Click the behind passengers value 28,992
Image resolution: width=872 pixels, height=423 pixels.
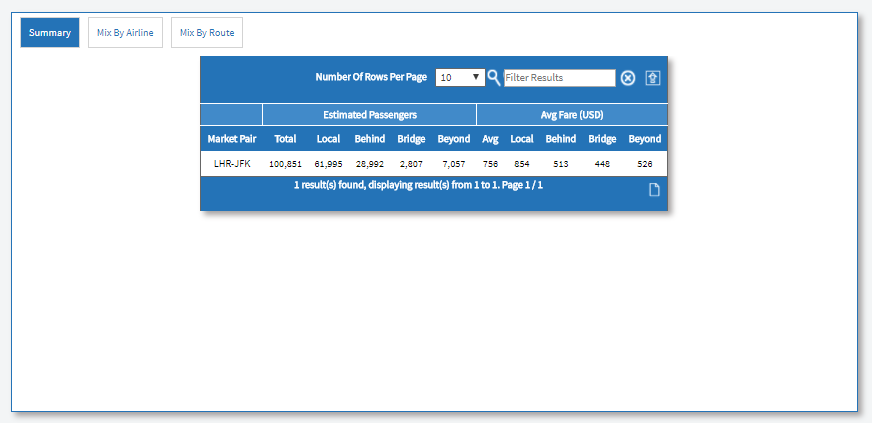[370, 165]
